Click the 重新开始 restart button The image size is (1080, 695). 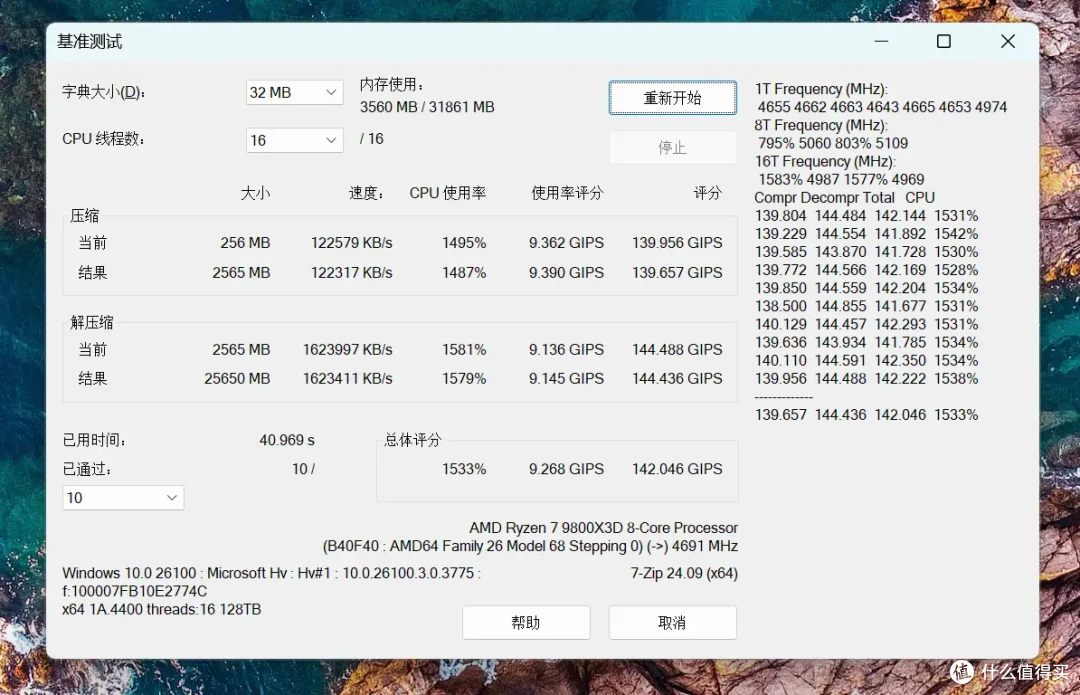(672, 98)
